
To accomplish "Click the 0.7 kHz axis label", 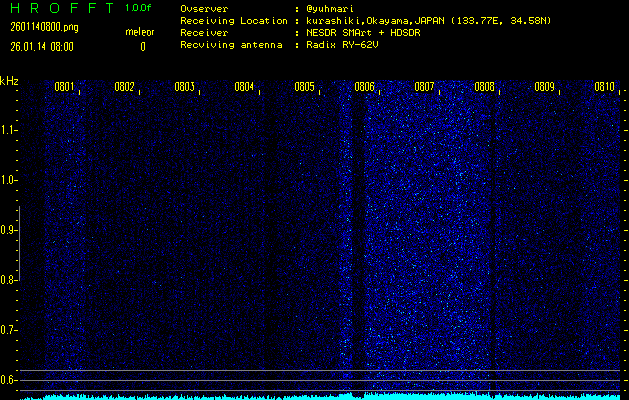I will pos(7,330).
